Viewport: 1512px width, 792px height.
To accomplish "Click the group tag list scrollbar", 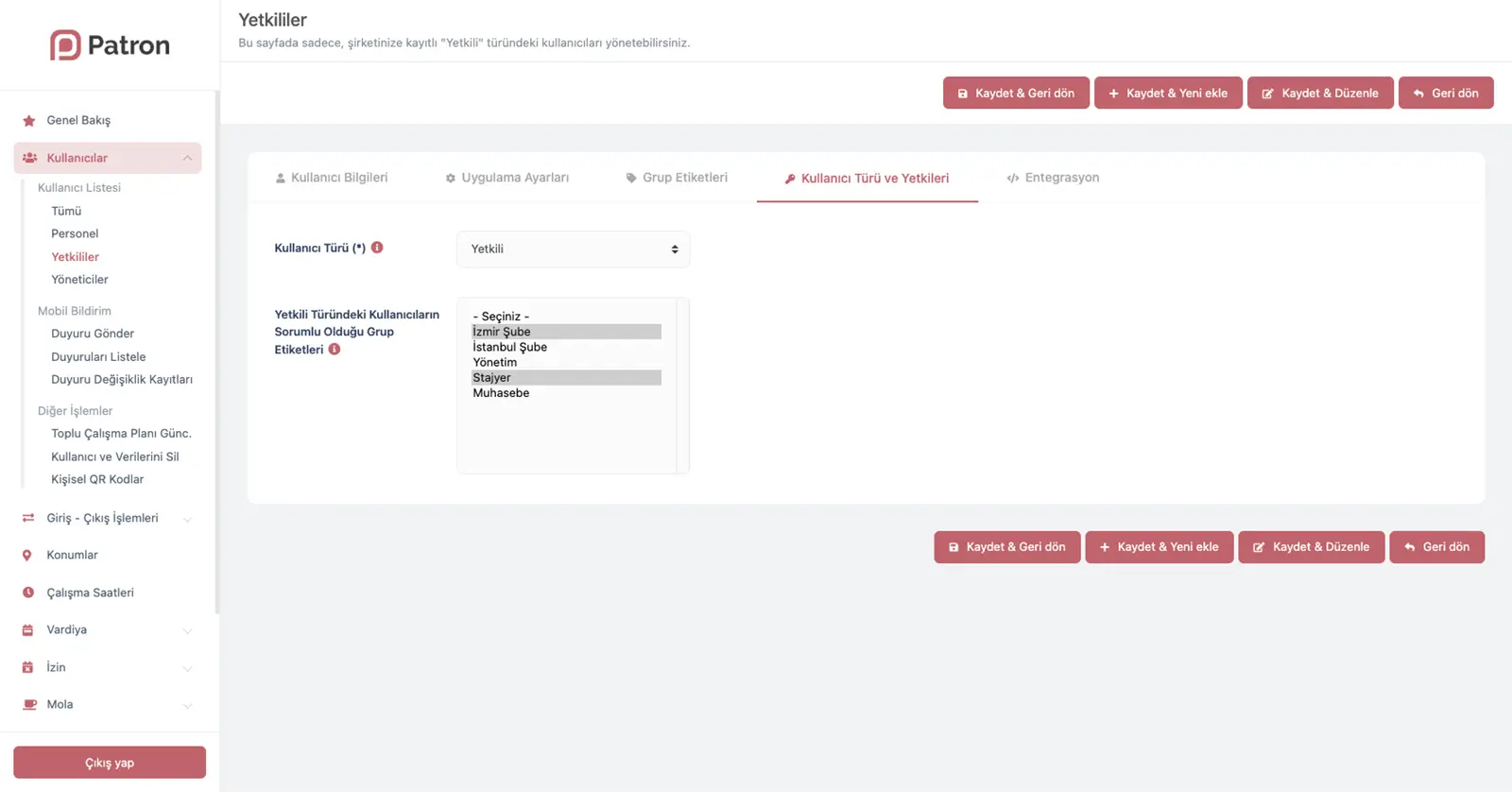I will 682,386.
